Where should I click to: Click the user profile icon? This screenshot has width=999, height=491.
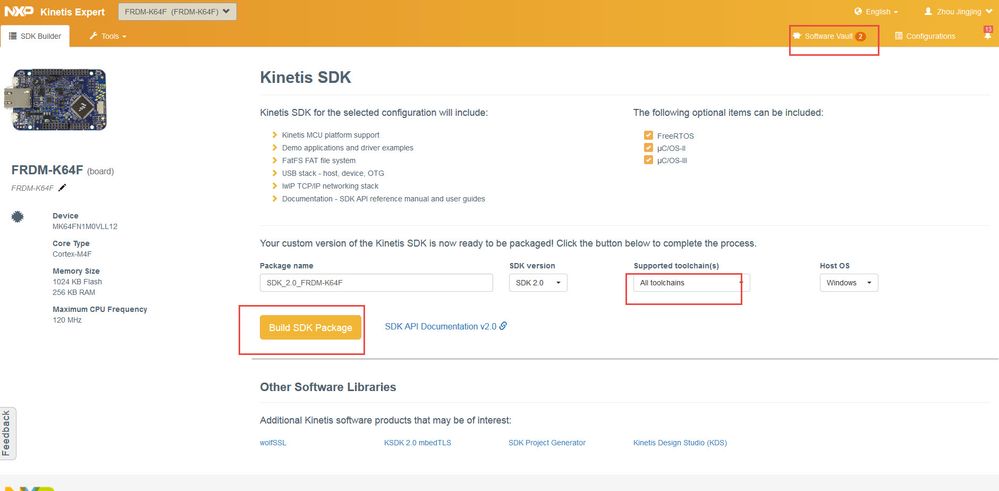point(927,12)
